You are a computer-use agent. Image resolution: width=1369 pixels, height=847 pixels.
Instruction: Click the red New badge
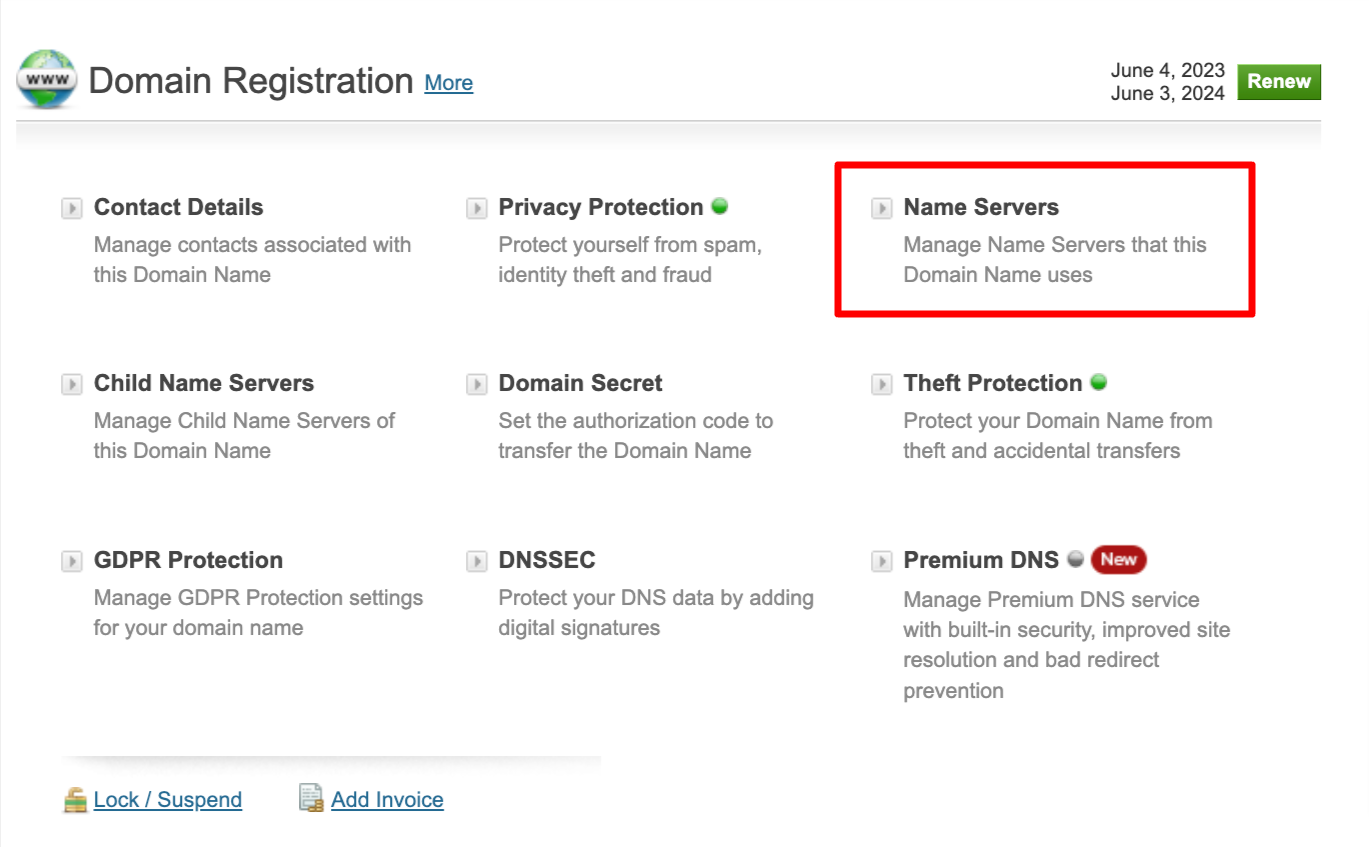(1118, 560)
